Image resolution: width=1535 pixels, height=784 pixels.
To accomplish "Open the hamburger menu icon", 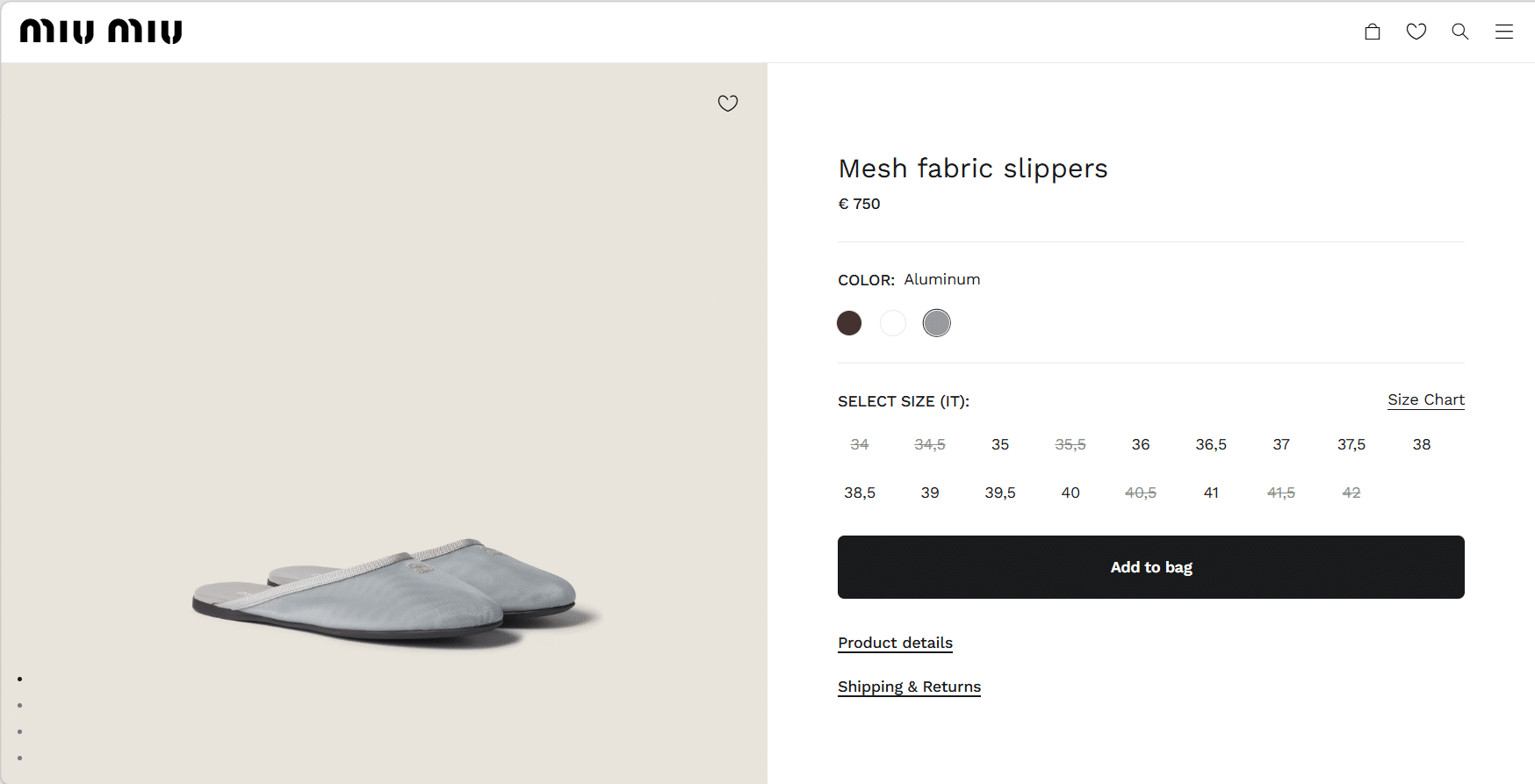I will pos(1504,32).
